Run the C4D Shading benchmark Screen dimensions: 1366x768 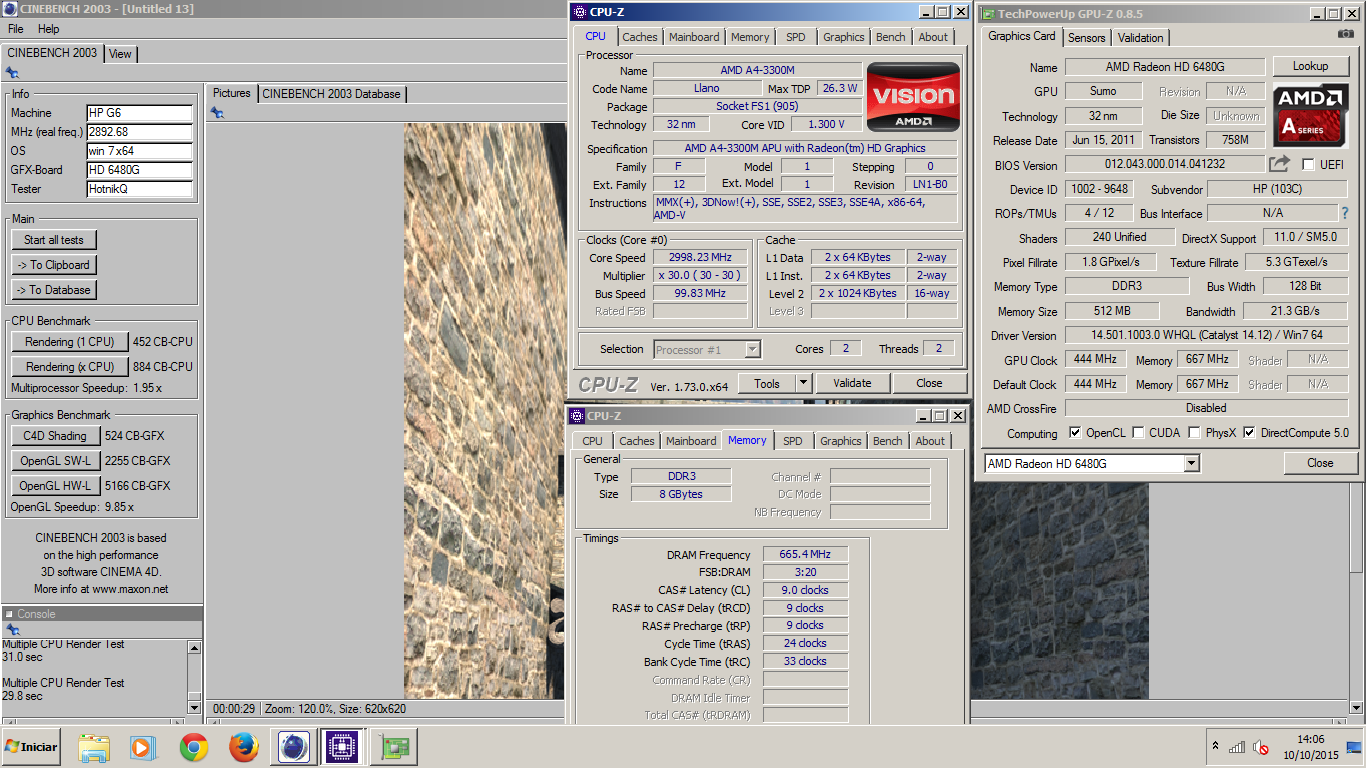click(56, 436)
